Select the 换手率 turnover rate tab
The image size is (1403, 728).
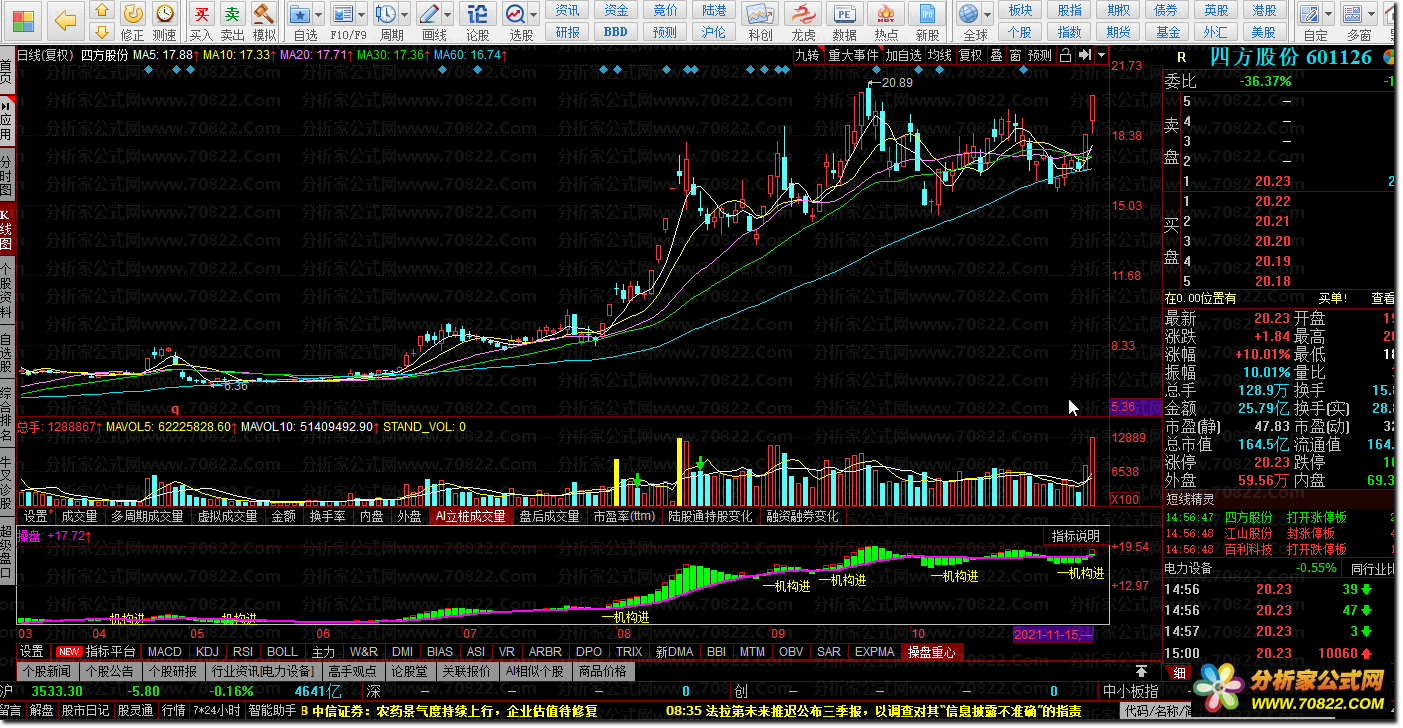[328, 517]
